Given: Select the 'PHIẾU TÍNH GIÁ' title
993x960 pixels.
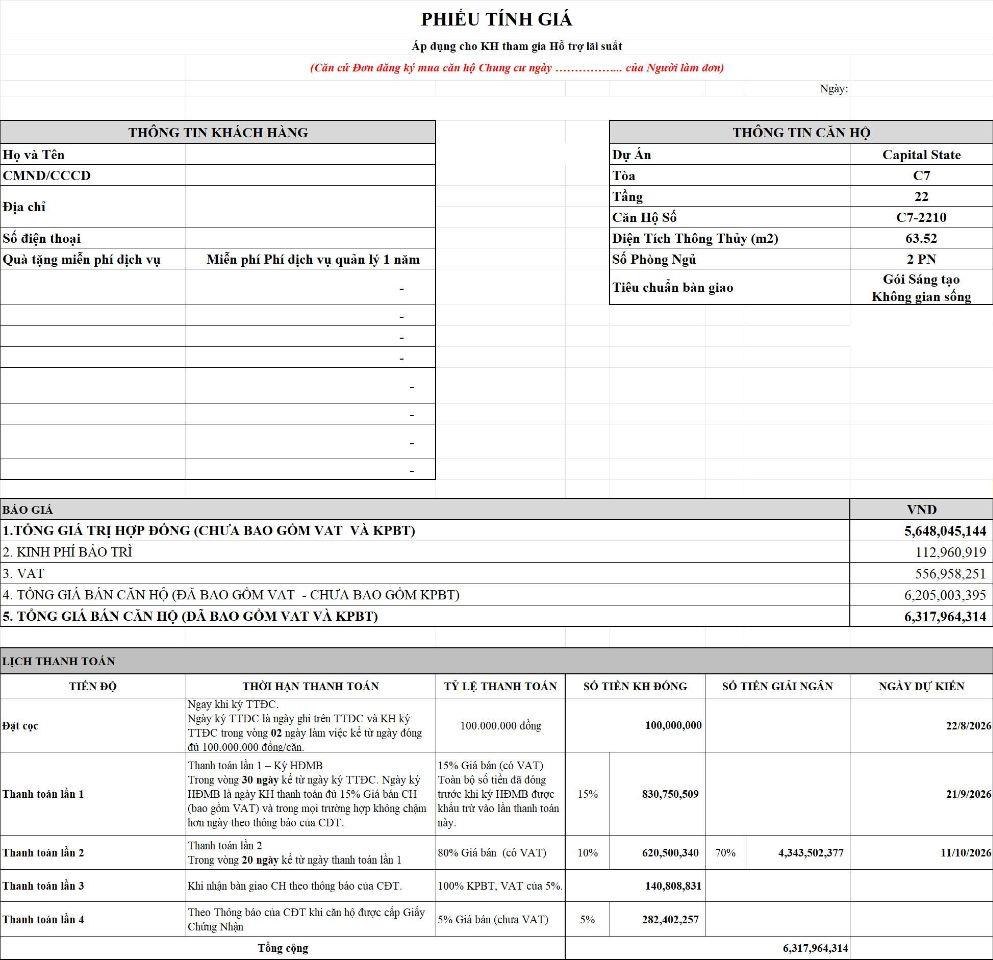Looking at the screenshot, I should (496, 19).
